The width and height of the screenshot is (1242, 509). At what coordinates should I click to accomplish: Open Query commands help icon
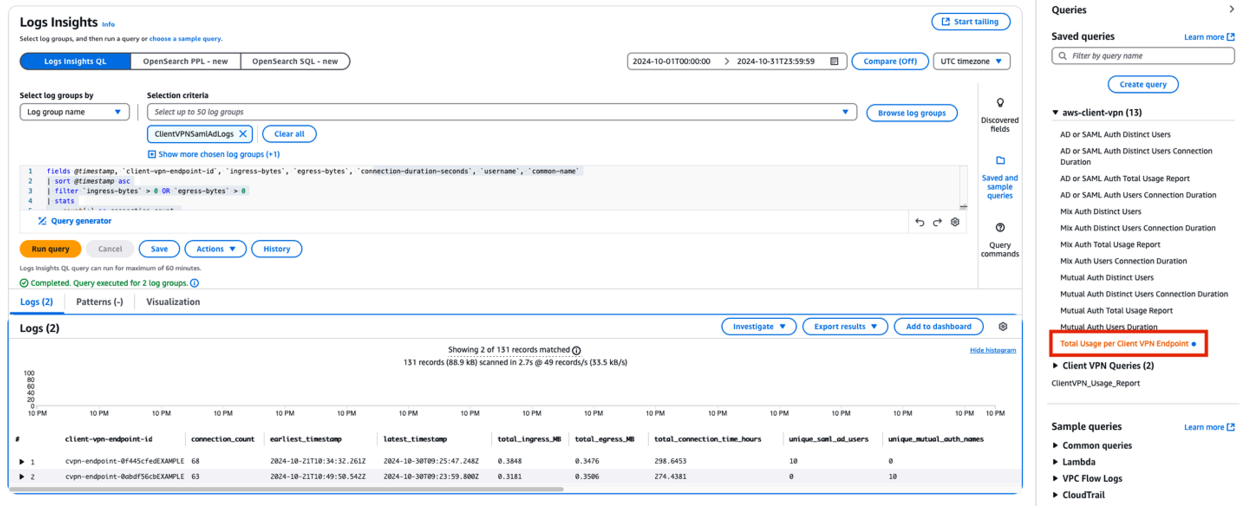coord(999,228)
